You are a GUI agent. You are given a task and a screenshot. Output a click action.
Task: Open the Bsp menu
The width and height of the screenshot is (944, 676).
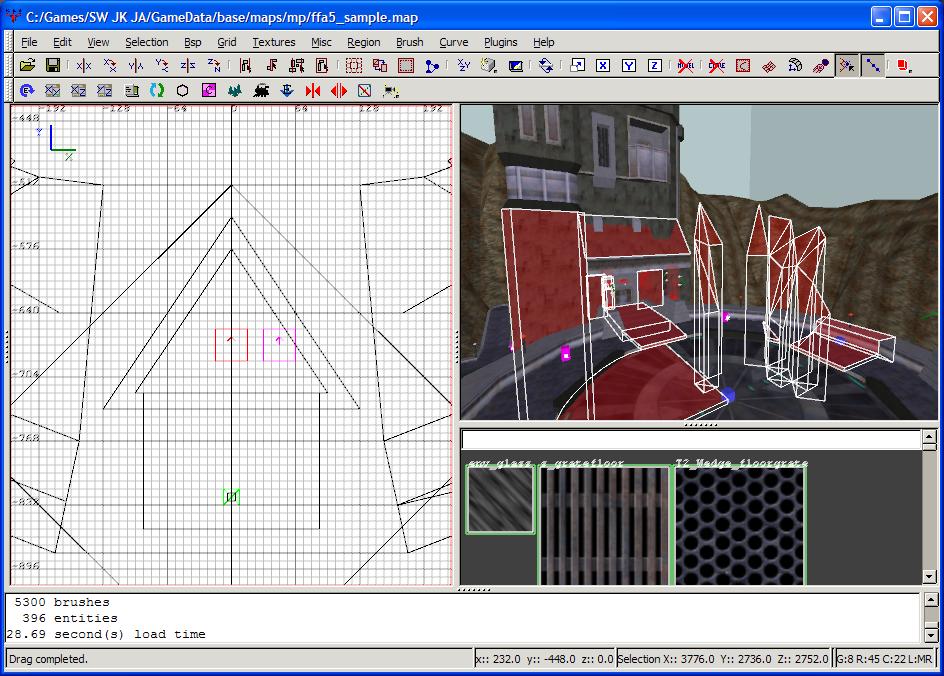coord(193,42)
